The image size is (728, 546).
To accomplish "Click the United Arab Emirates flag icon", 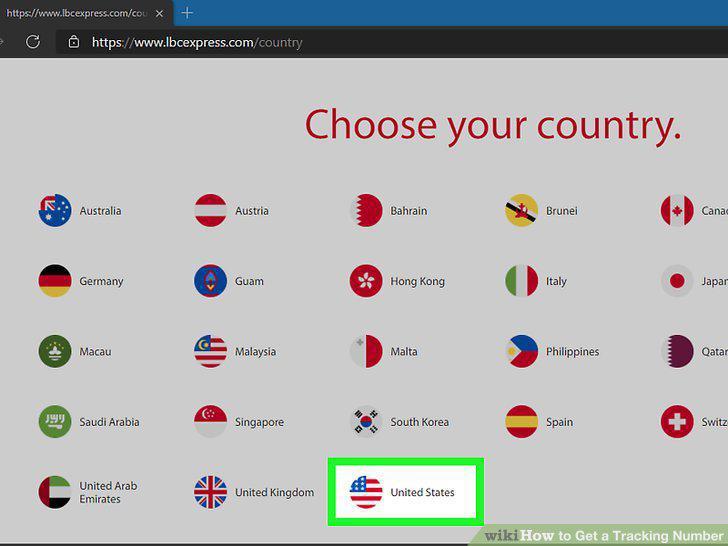I will point(55,492).
